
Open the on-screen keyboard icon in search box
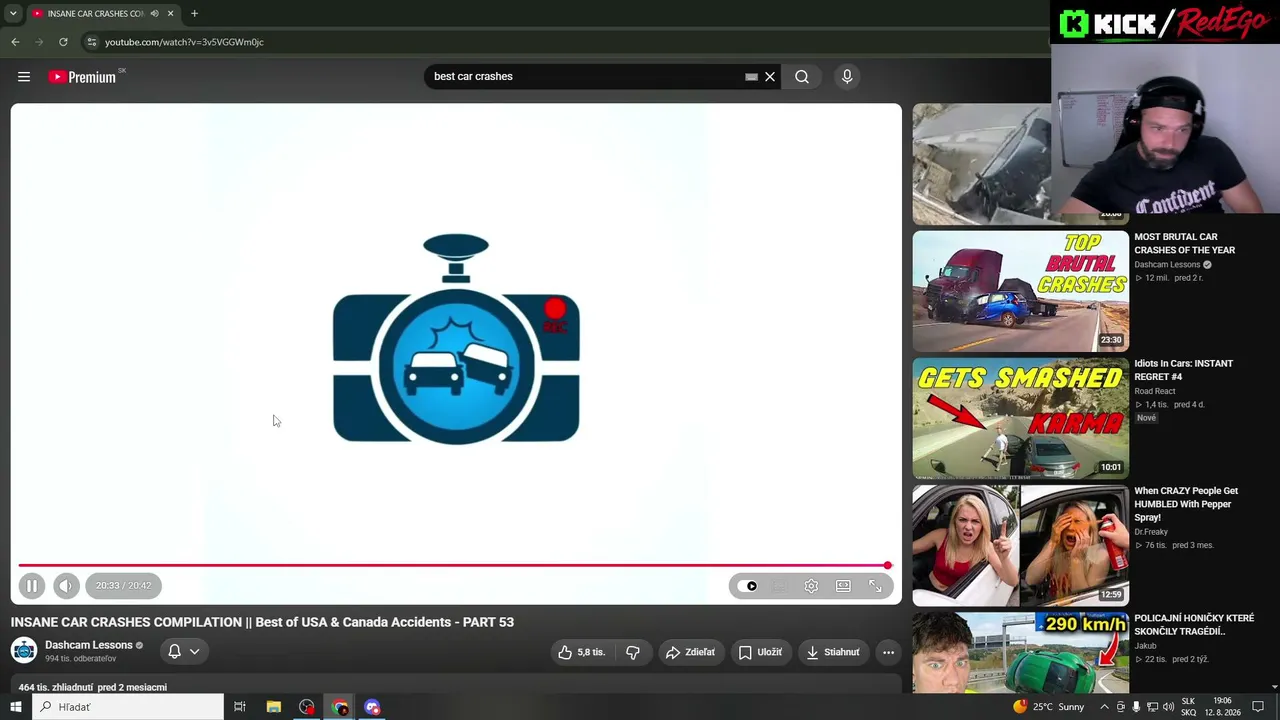coord(751,77)
